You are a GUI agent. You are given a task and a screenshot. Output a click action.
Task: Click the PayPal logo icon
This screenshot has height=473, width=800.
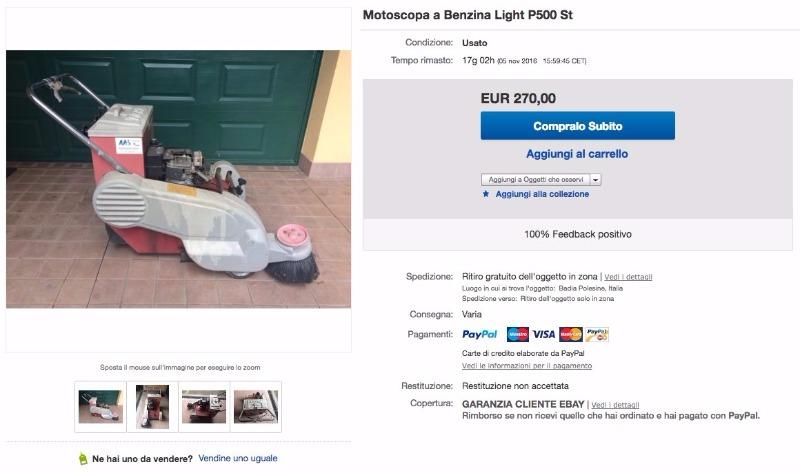[479, 334]
